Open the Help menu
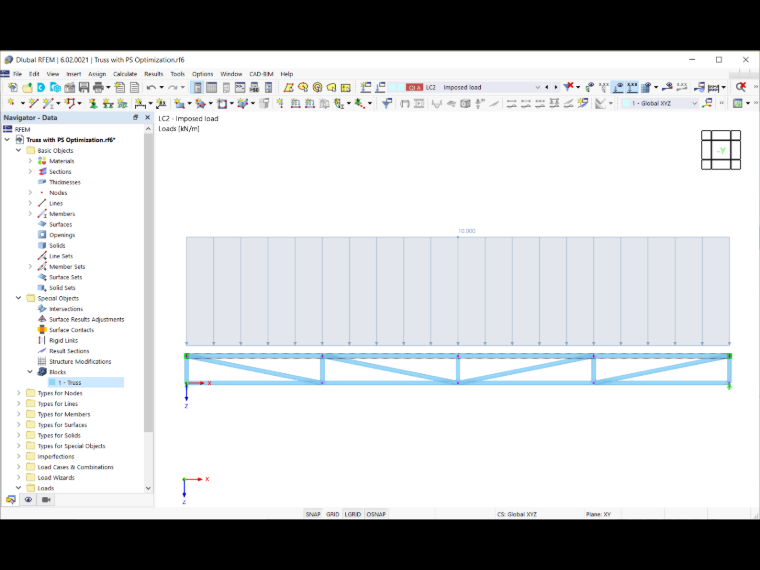Screen dimensions: 760x570 [286, 74]
